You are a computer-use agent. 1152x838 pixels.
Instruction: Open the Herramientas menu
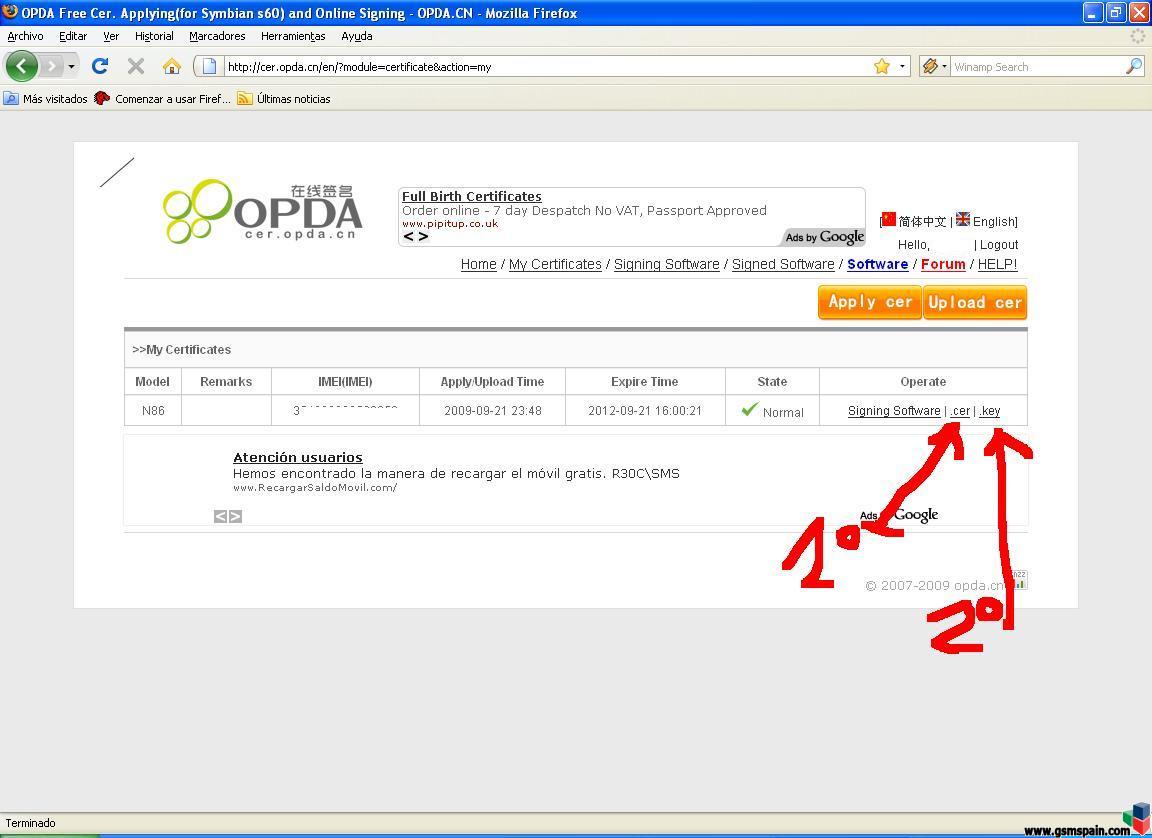[293, 36]
